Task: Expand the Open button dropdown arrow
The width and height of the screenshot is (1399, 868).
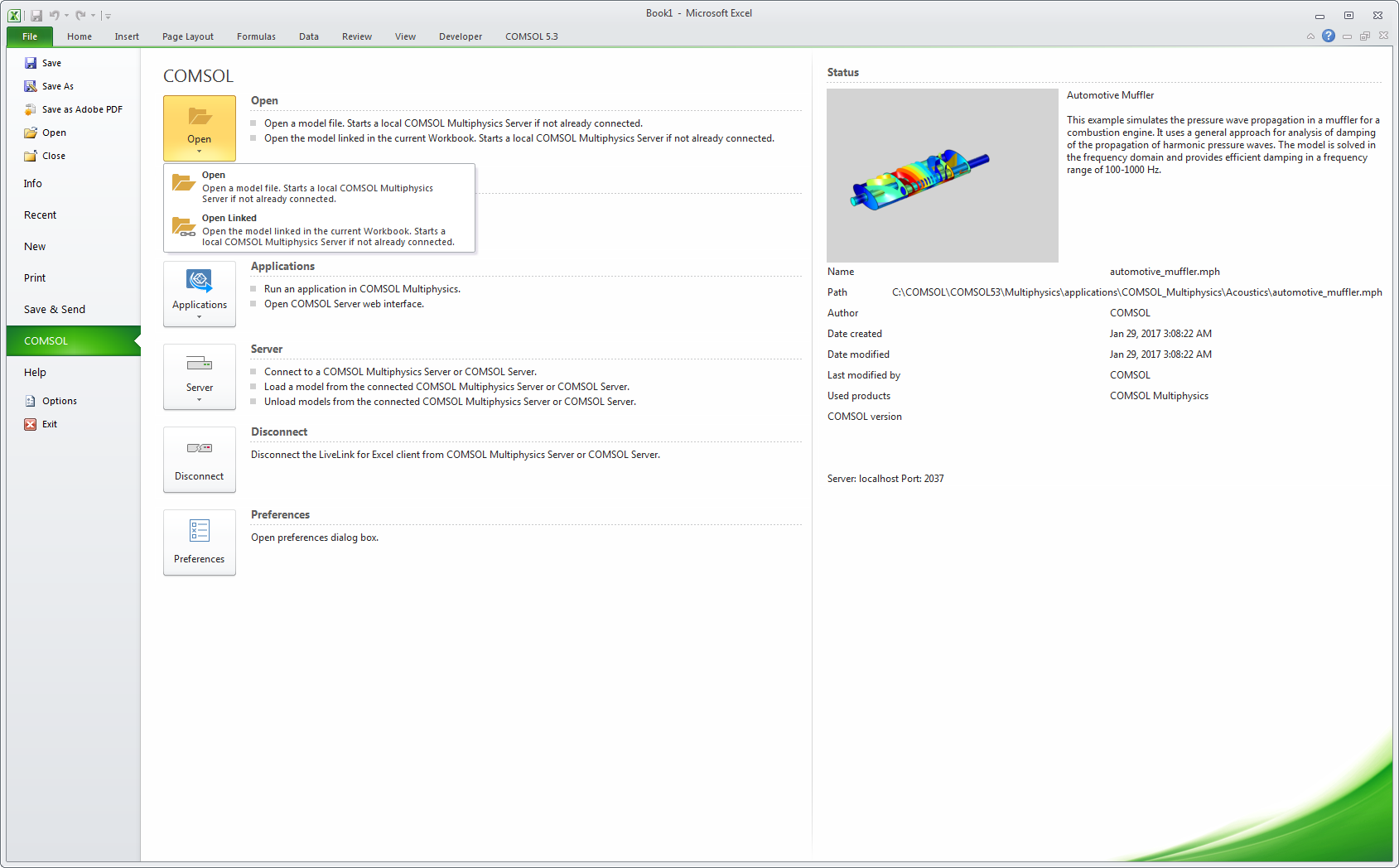Action: point(199,150)
